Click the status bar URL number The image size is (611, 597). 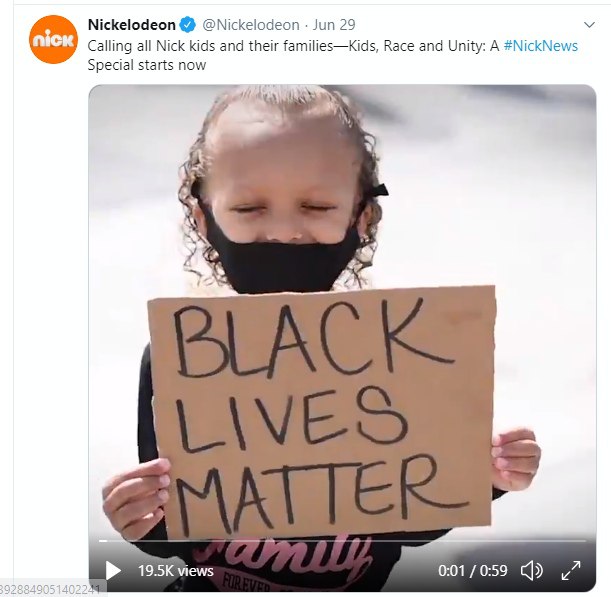pos(51,590)
